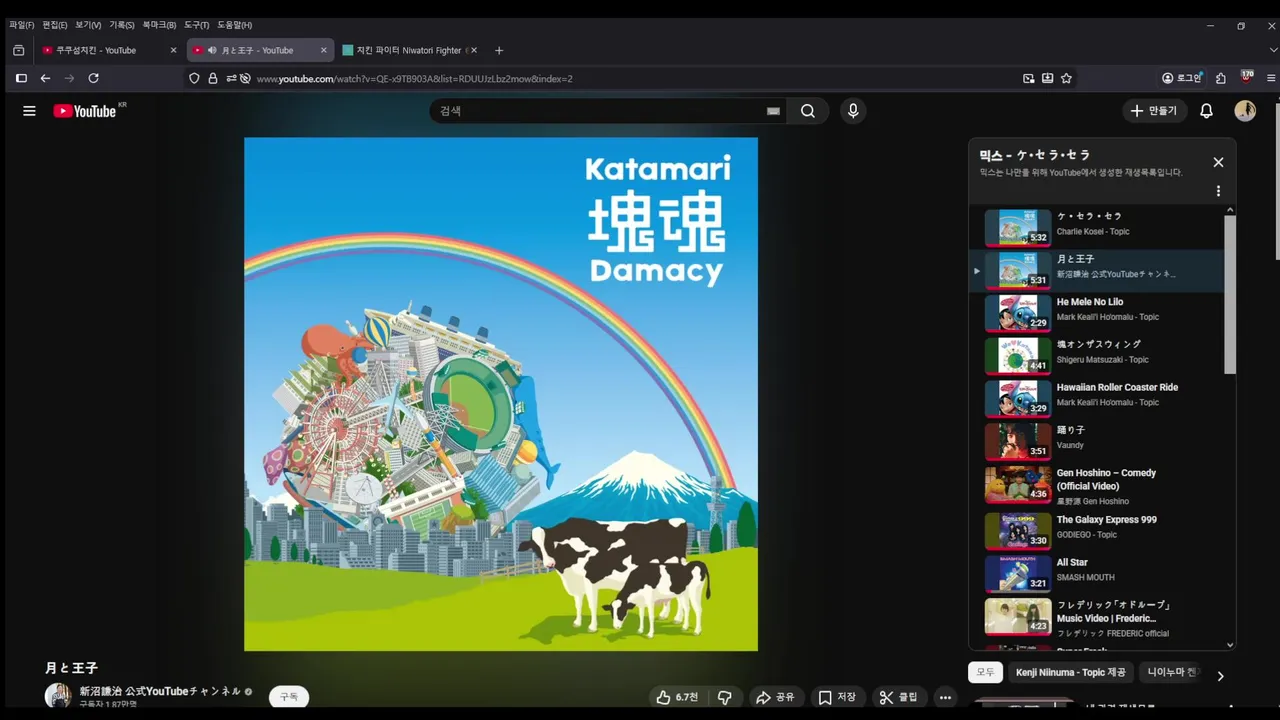List all tabs dropdown chevron

pos(1272,50)
